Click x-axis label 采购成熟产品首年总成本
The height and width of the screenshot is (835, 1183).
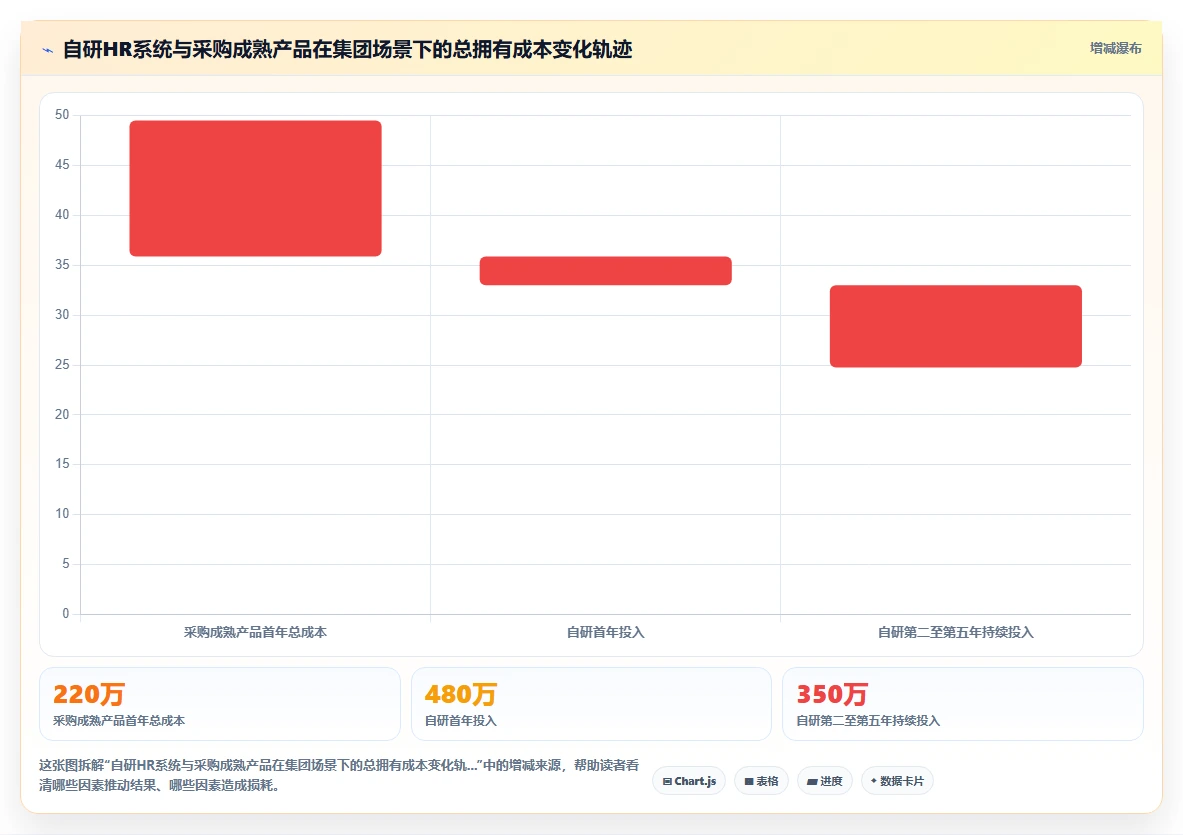pos(256,632)
